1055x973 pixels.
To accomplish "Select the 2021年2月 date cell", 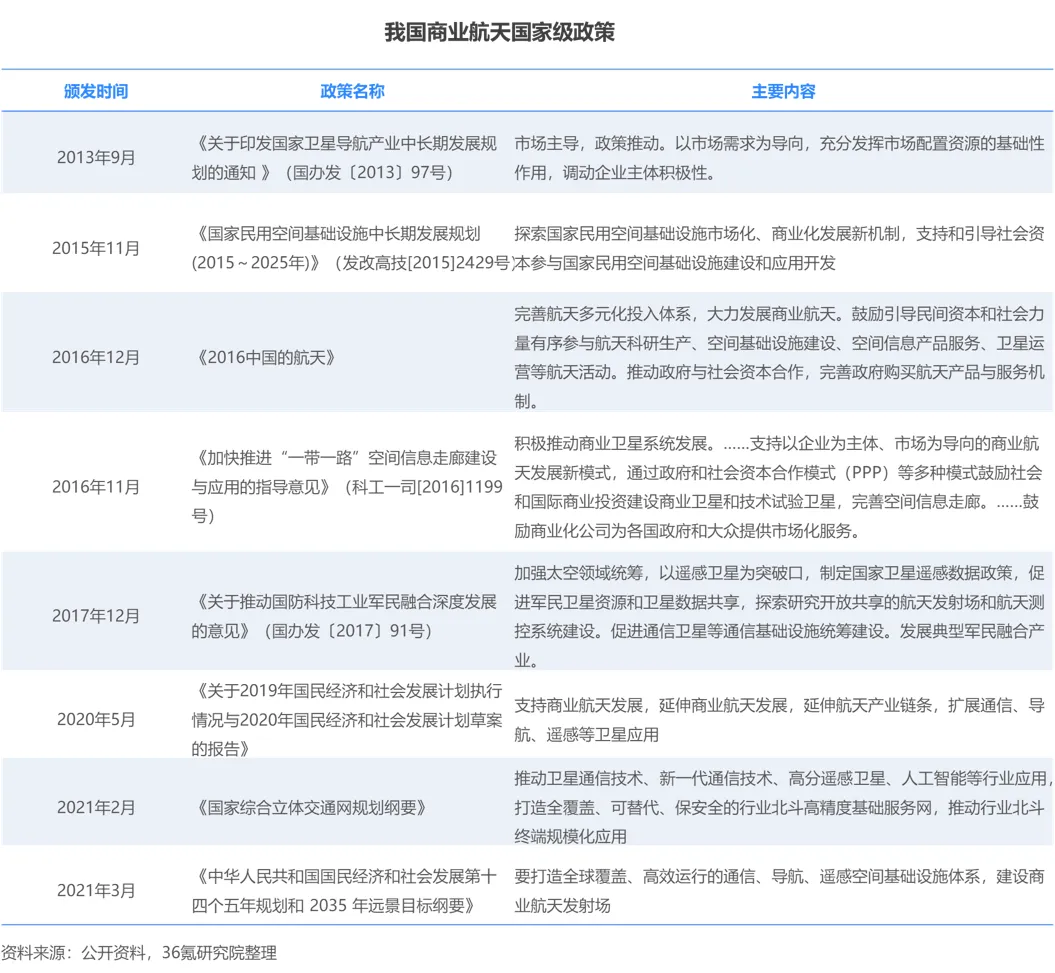I will pos(96,807).
